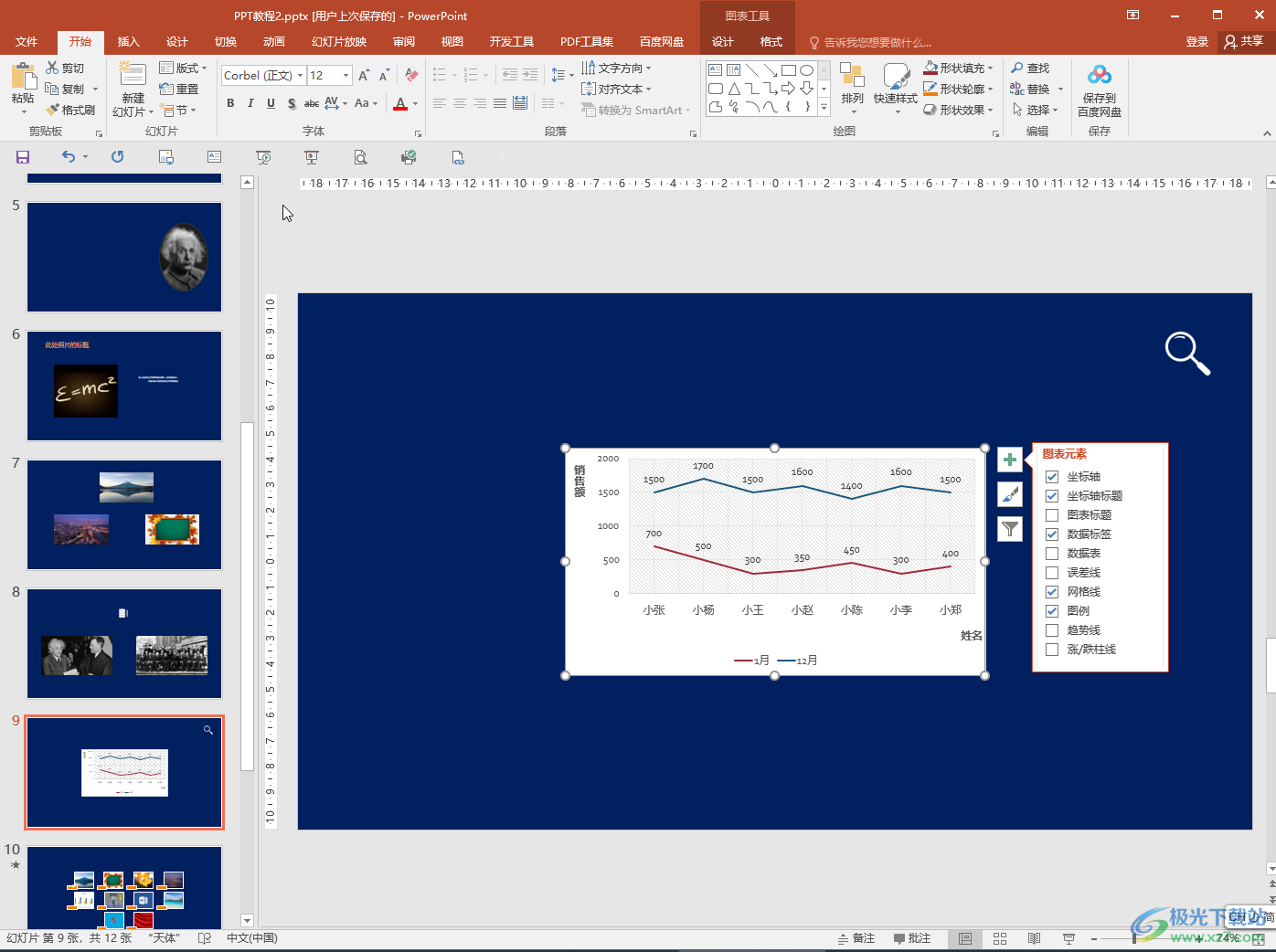
Task: Switch to Slide Sorter view in status bar
Action: click(1000, 938)
